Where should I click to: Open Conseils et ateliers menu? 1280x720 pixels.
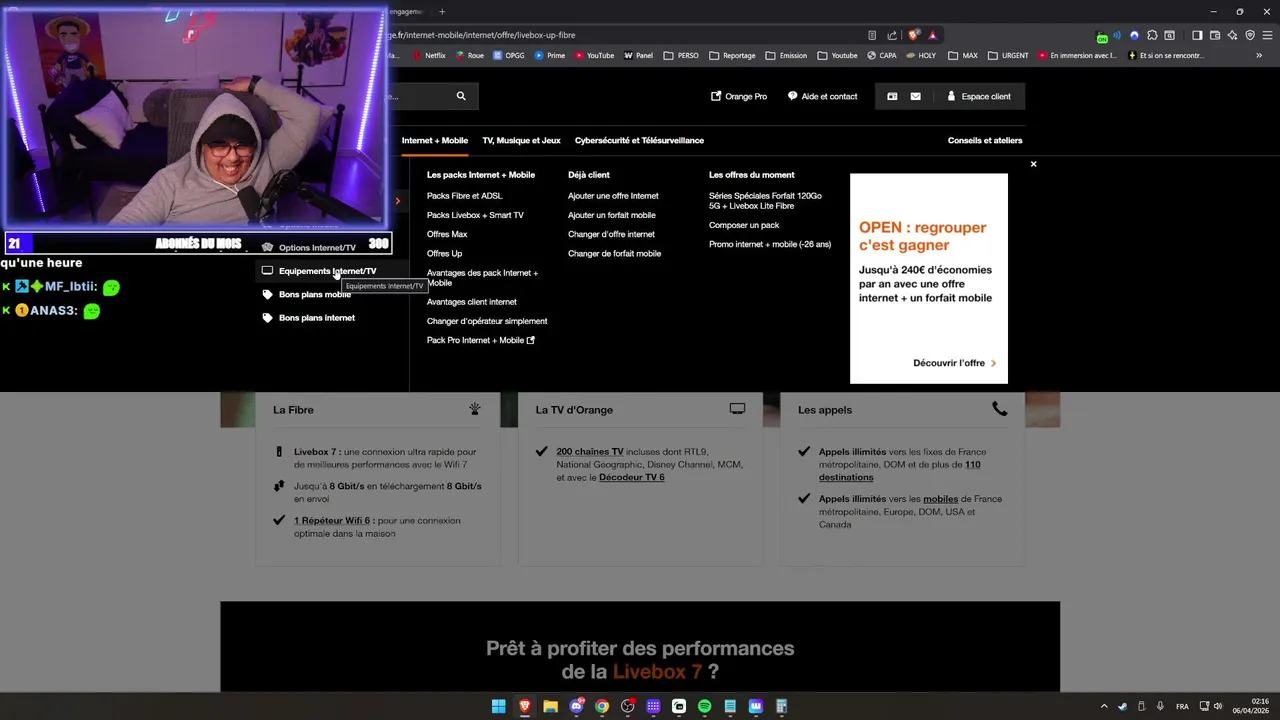point(985,140)
